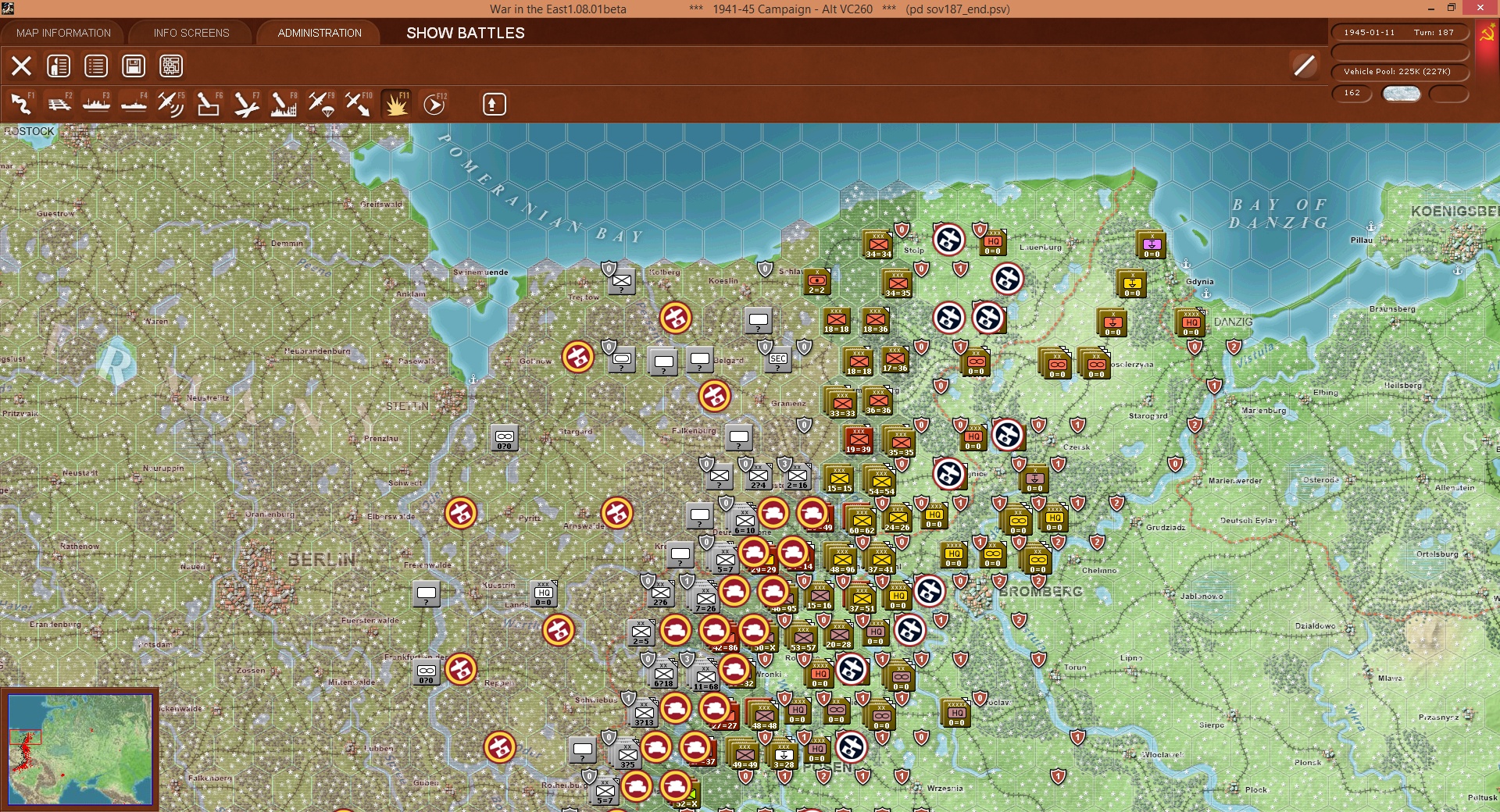Screen dimensions: 1500x812
Task: Click the BROMBERG city label
Action: (1041, 592)
